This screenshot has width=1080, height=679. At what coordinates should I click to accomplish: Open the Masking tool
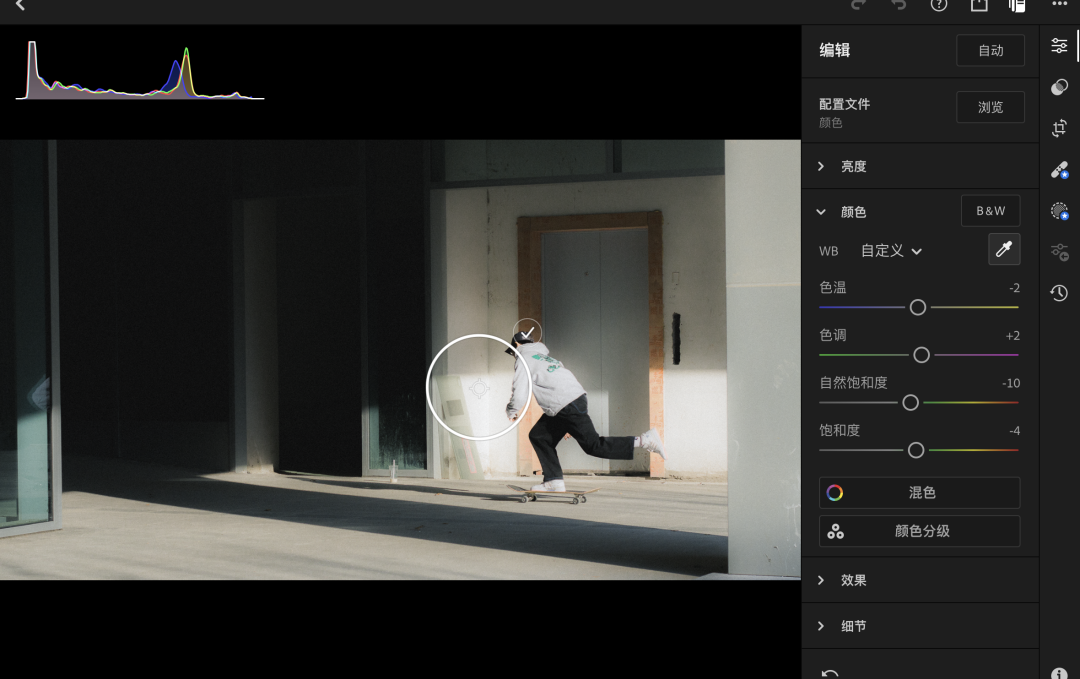1059,211
